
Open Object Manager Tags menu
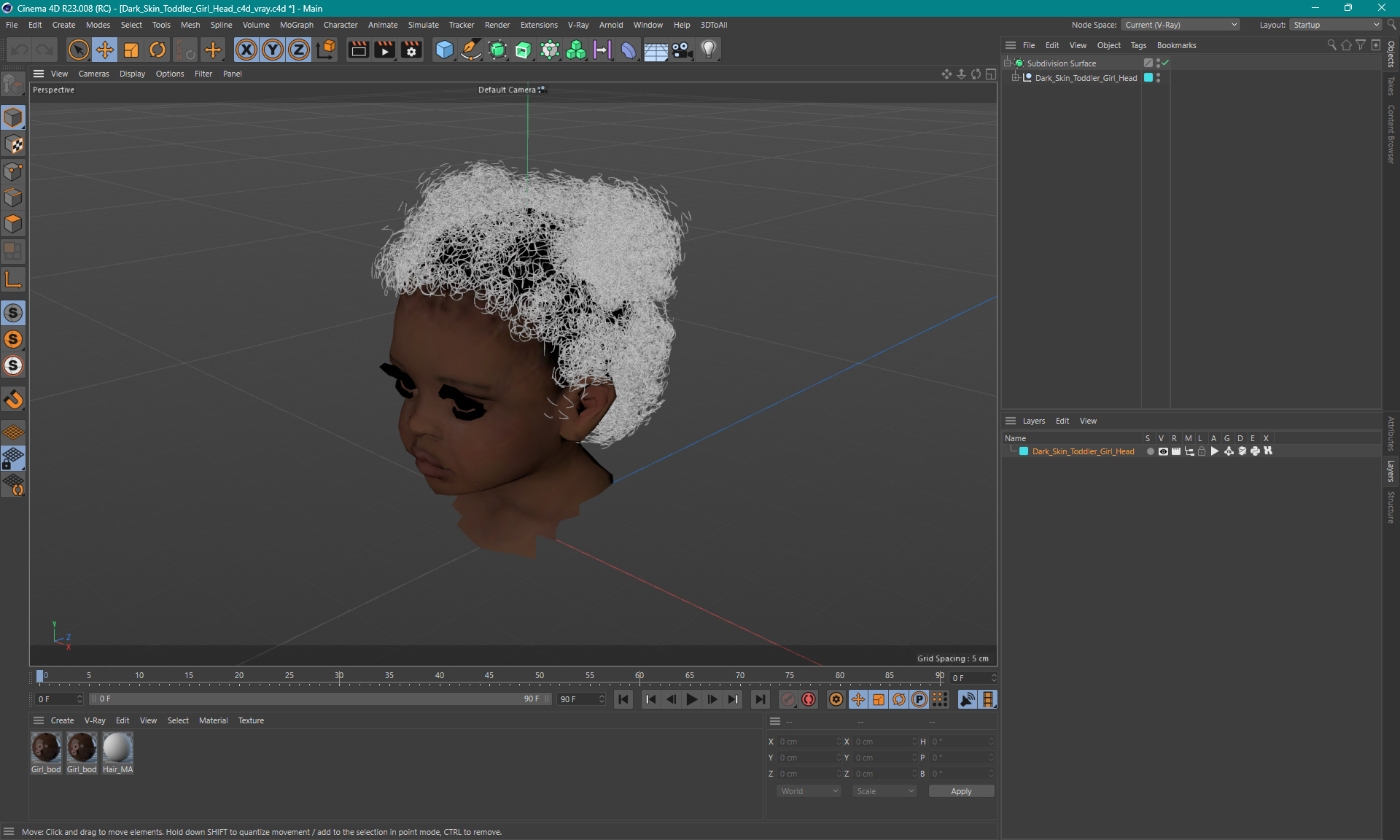(x=1138, y=45)
